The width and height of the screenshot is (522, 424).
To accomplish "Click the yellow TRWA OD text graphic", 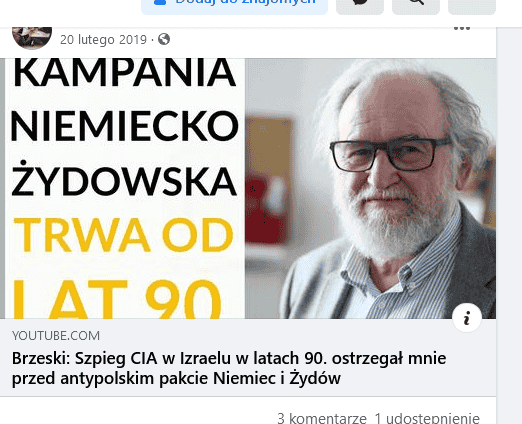I will [123, 235].
